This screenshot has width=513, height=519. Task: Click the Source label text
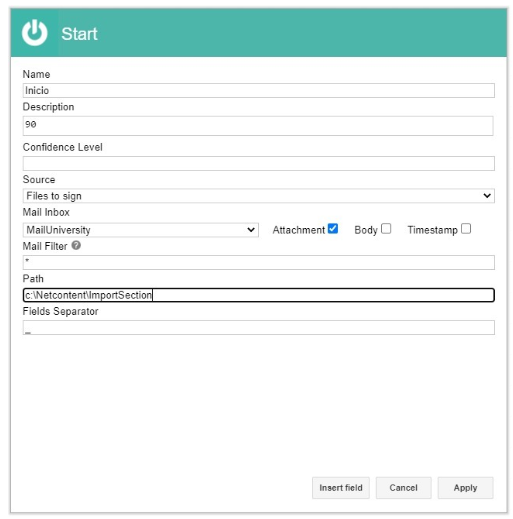[x=39, y=179]
